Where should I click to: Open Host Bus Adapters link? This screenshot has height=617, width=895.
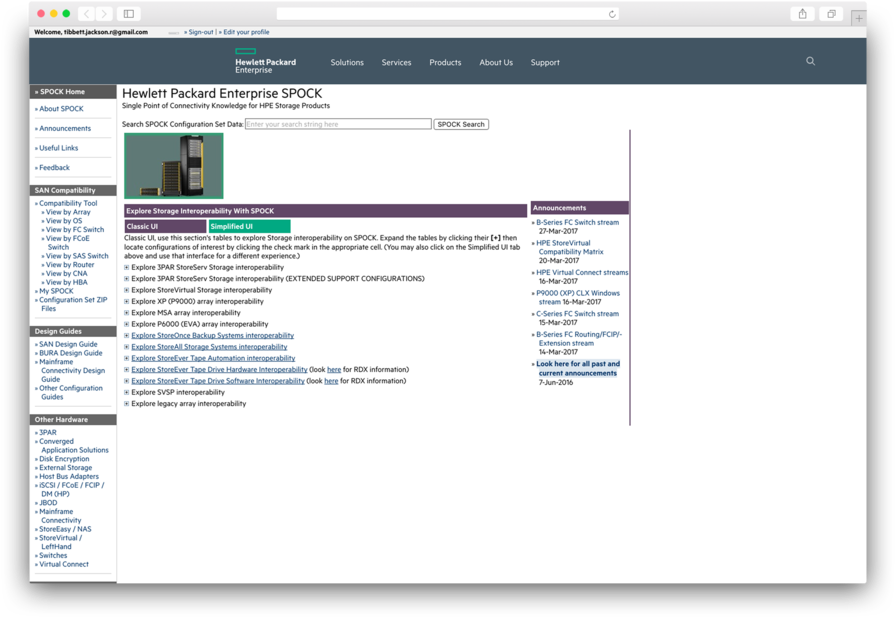pos(68,476)
